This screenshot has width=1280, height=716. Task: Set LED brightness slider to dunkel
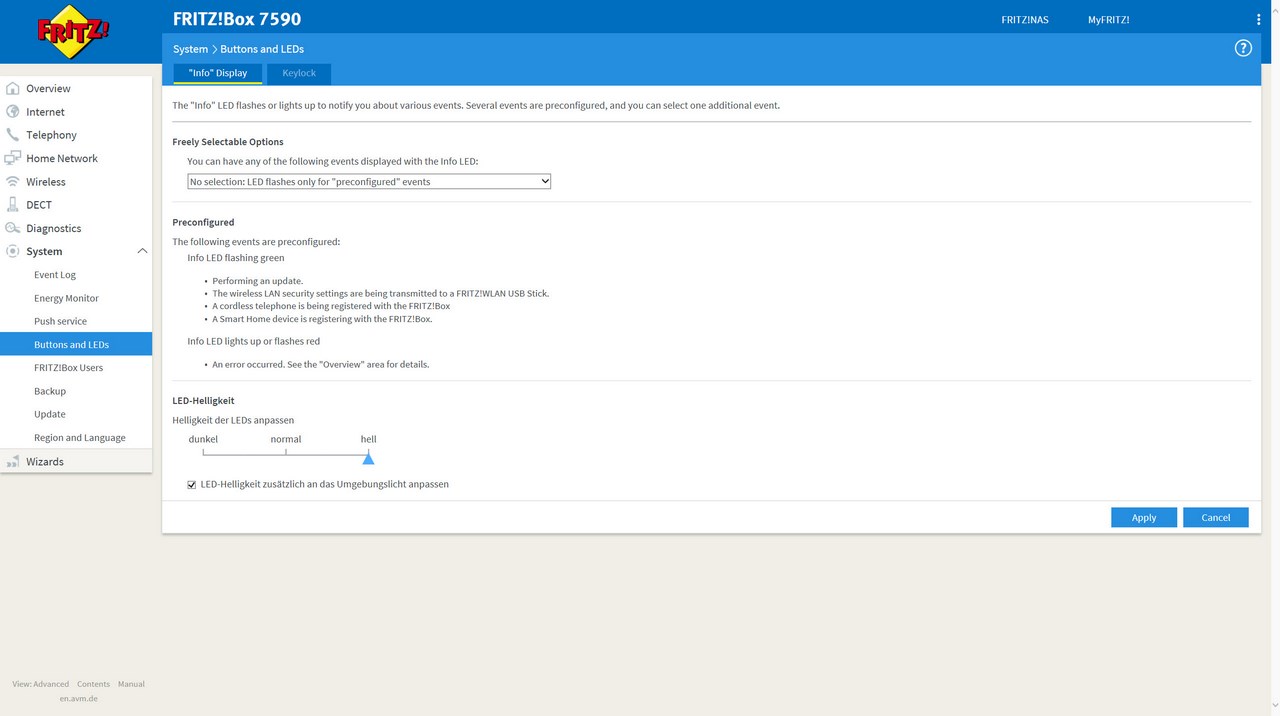pos(203,453)
